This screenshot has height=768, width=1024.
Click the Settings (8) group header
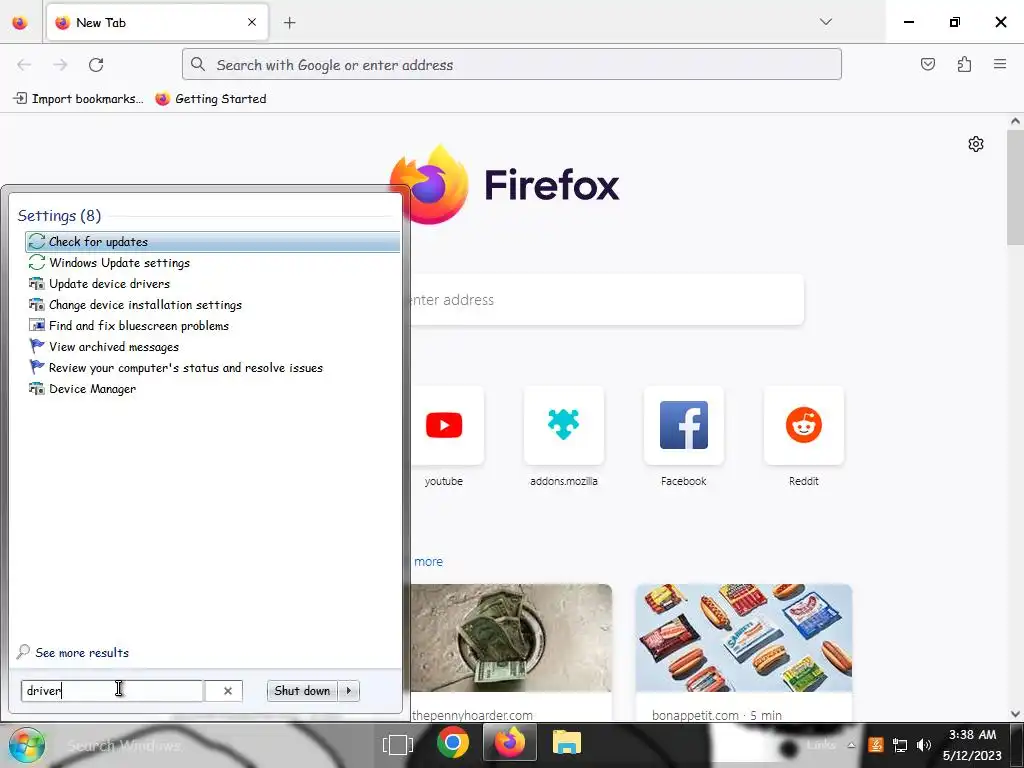pyautogui.click(x=59, y=216)
